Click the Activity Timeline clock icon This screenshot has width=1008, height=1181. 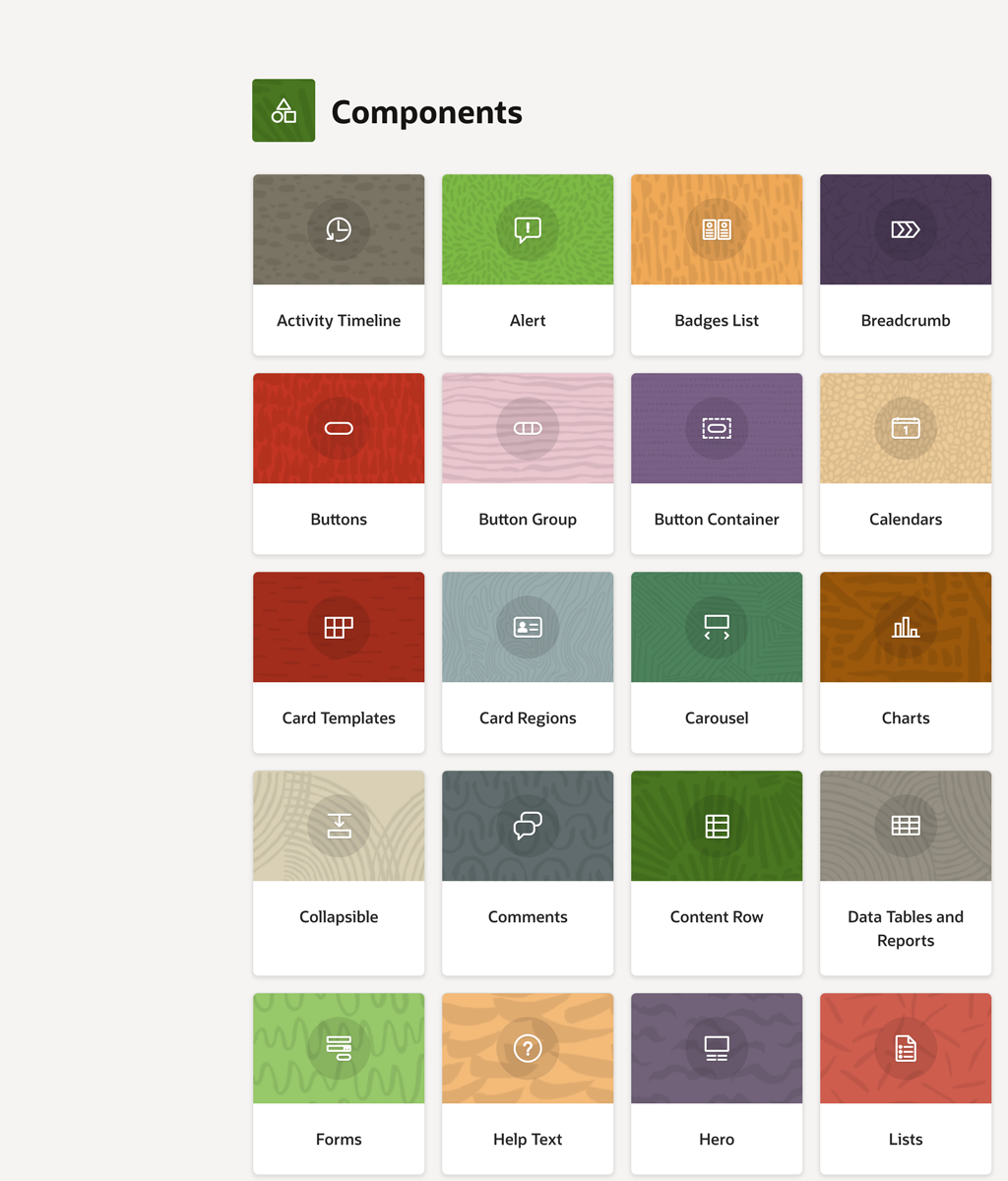click(x=339, y=229)
